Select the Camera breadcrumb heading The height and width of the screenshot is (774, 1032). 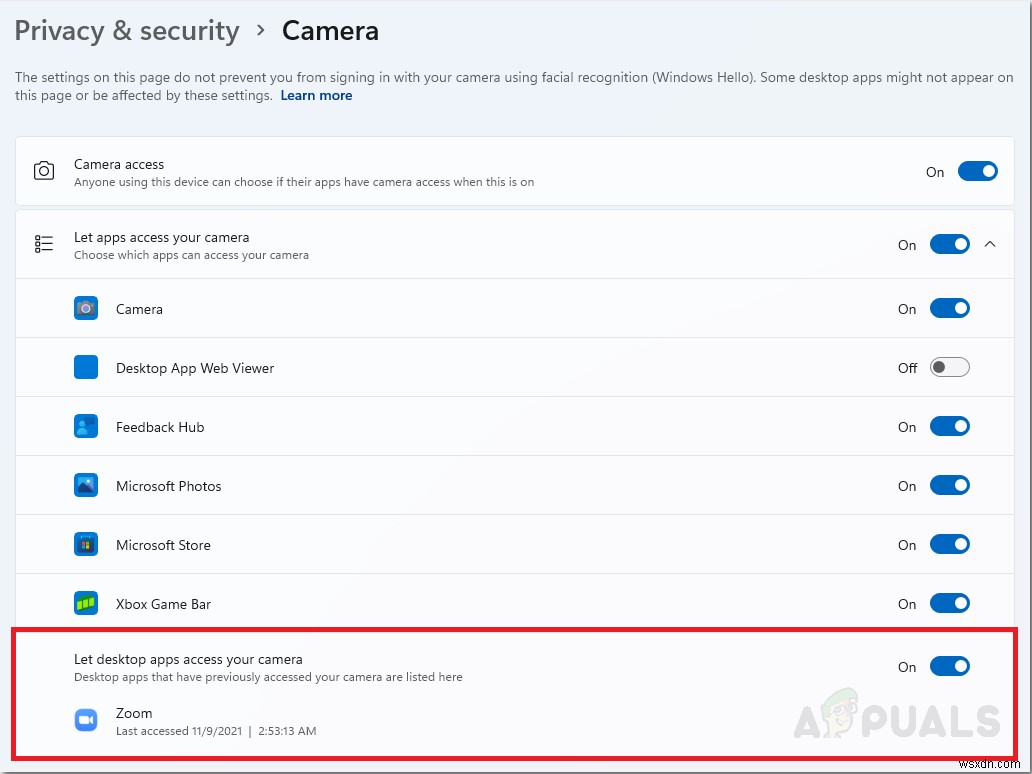[x=330, y=31]
